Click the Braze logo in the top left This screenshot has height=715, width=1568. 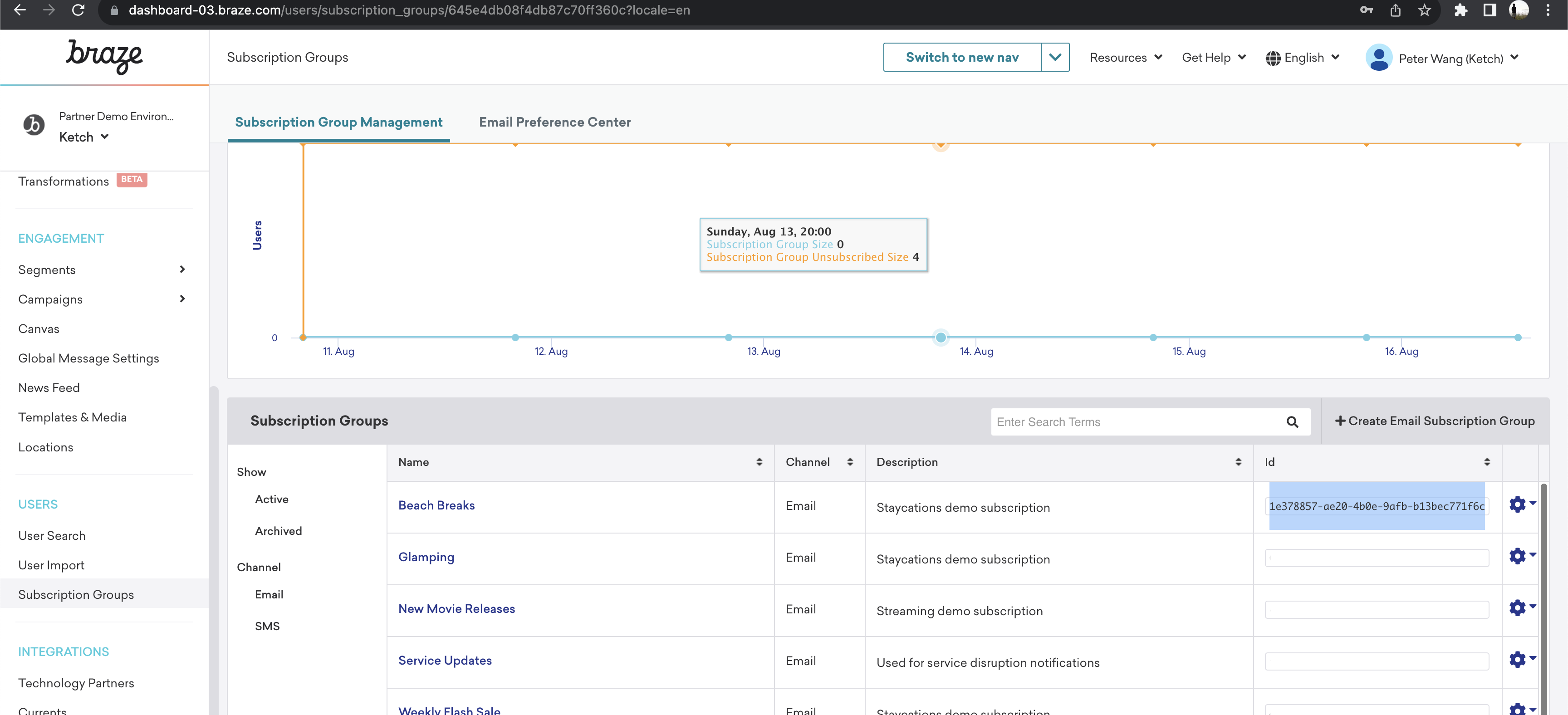104,57
